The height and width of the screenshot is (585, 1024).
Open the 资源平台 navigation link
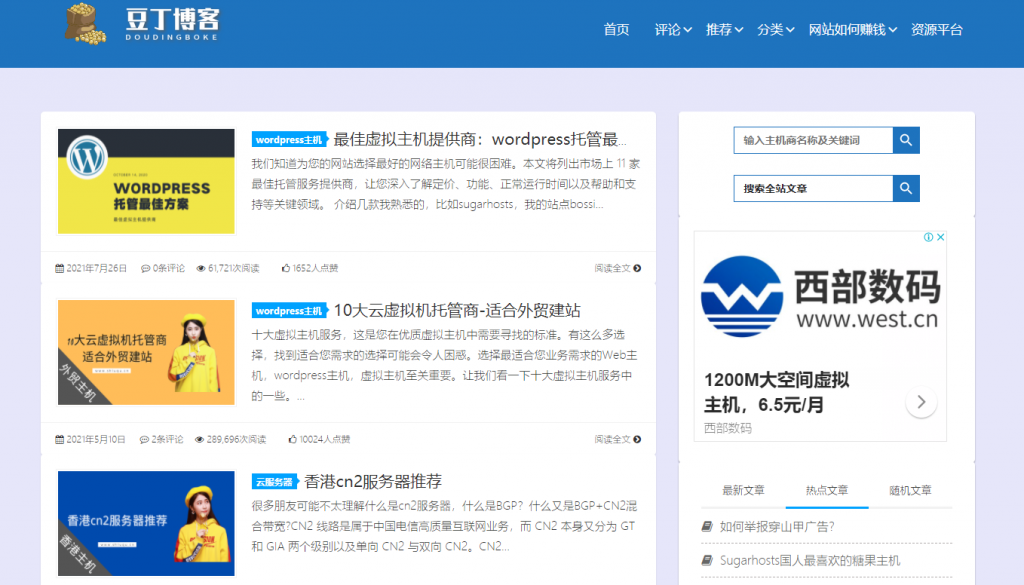[x=936, y=29]
